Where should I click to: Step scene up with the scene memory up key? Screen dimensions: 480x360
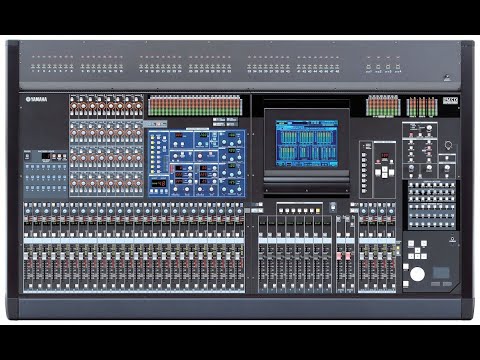coord(385,169)
